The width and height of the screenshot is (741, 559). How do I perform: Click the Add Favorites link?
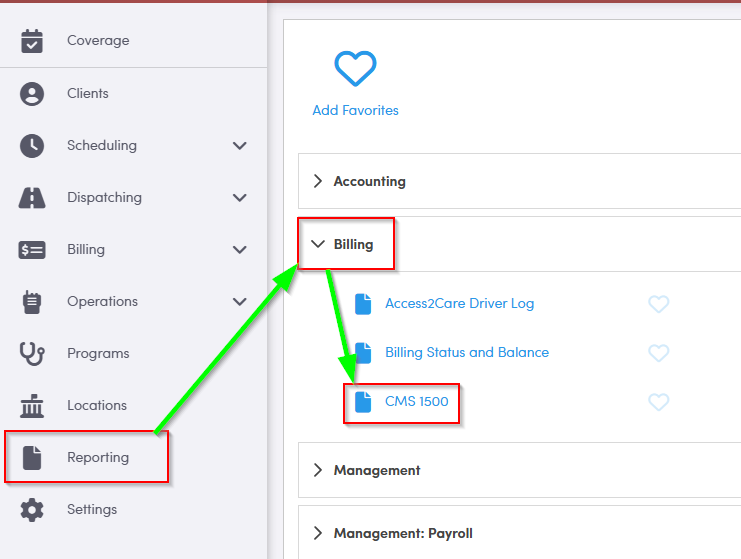pos(355,111)
